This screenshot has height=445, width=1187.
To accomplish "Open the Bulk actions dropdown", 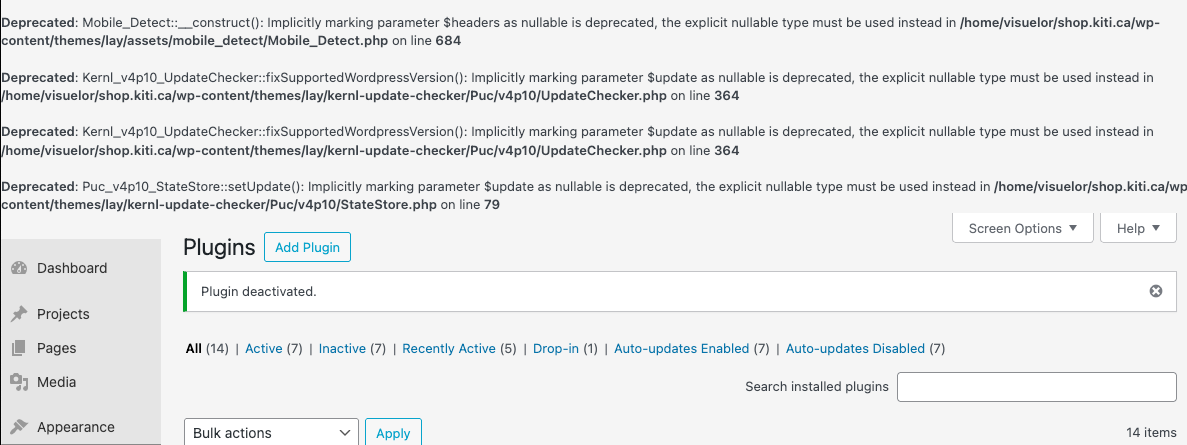I will click(272, 433).
